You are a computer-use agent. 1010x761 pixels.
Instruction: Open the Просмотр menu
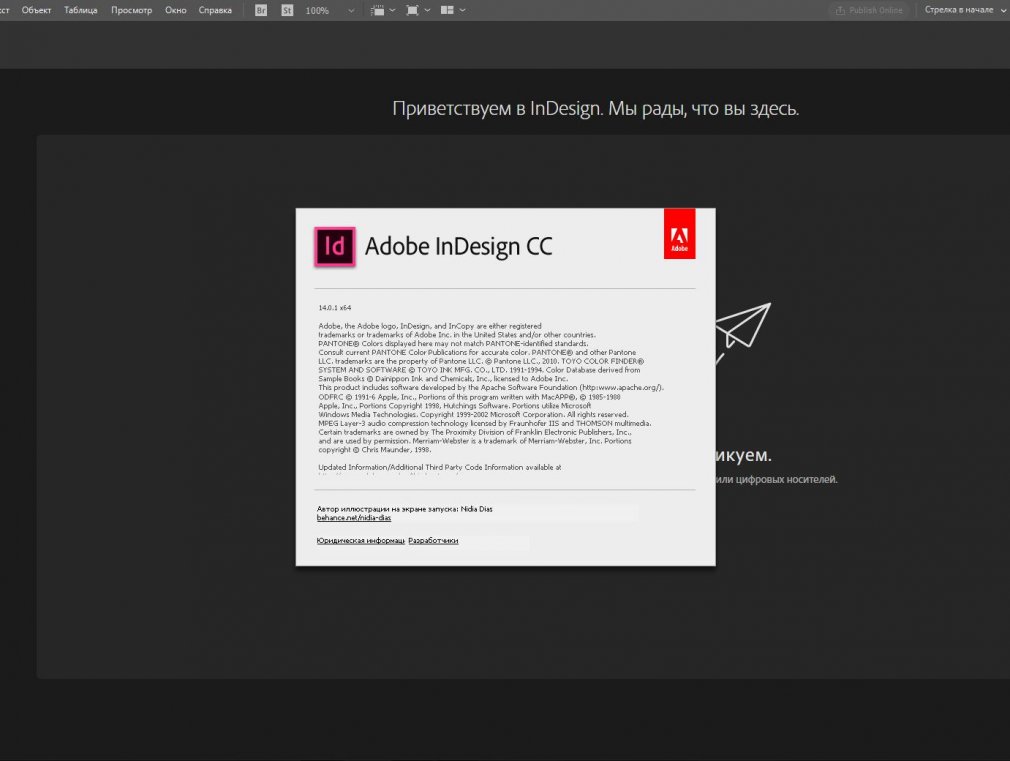point(131,10)
